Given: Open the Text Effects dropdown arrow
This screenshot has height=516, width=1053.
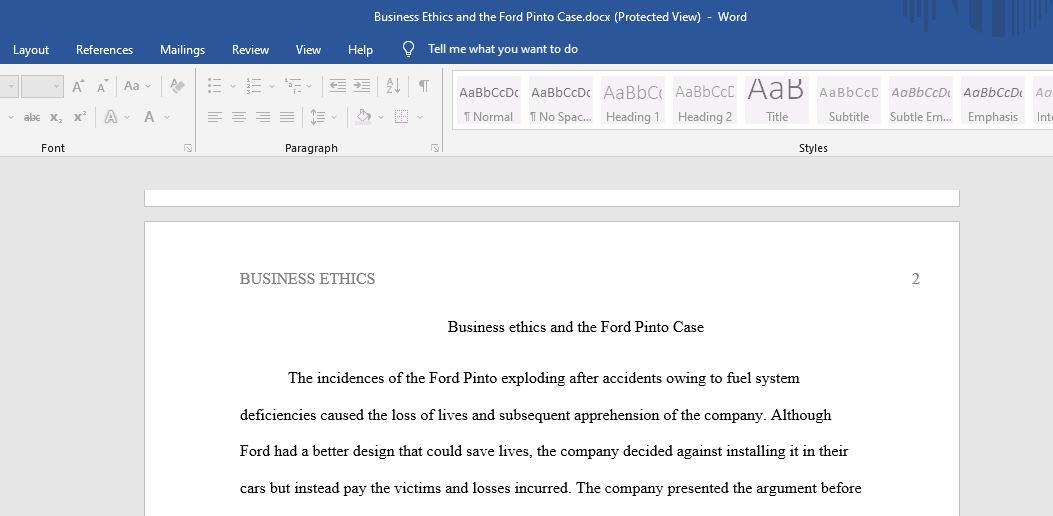Looking at the screenshot, I should [x=127, y=118].
